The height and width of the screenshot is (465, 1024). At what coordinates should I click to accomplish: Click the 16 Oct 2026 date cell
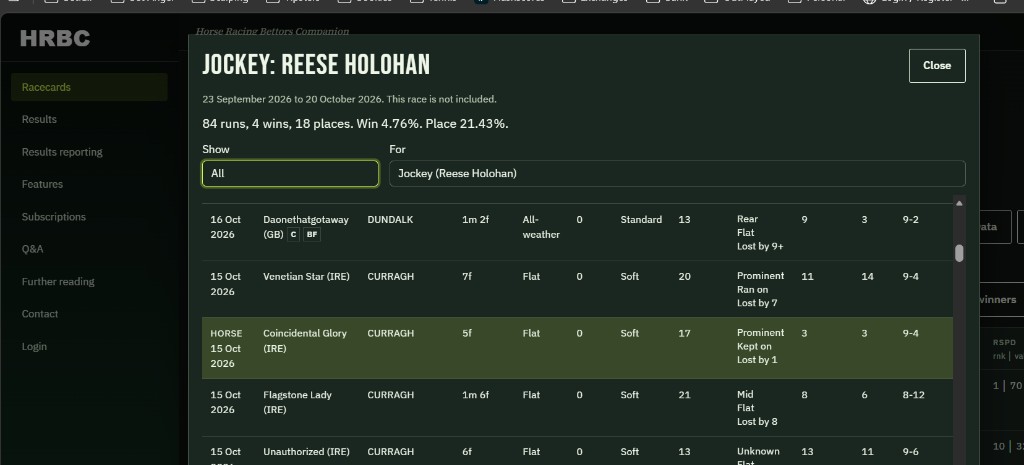225,227
